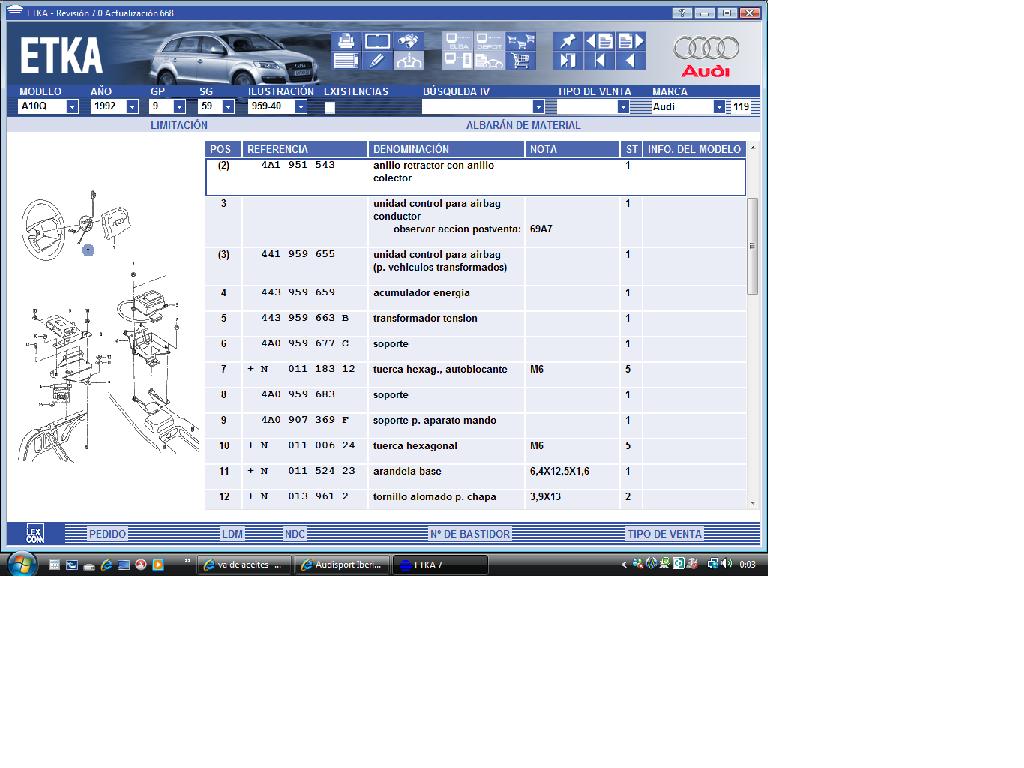Click the LDM button
The height and width of the screenshot is (768, 1024).
[232, 534]
